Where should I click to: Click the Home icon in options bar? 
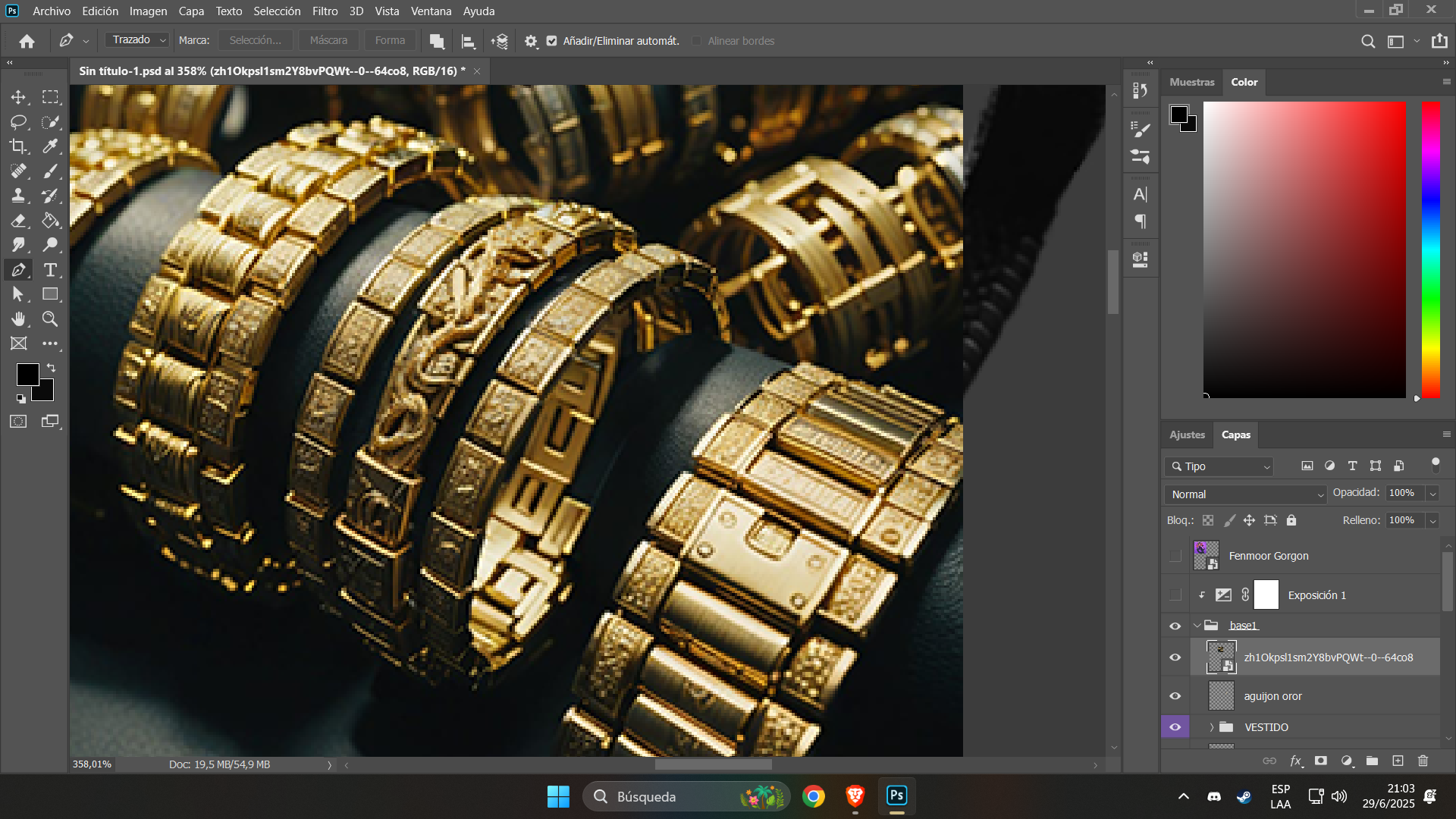[27, 41]
